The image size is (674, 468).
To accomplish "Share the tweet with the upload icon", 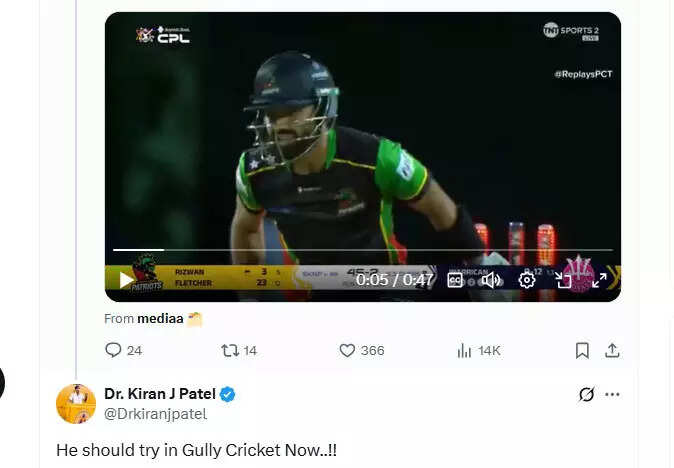I will coord(612,351).
